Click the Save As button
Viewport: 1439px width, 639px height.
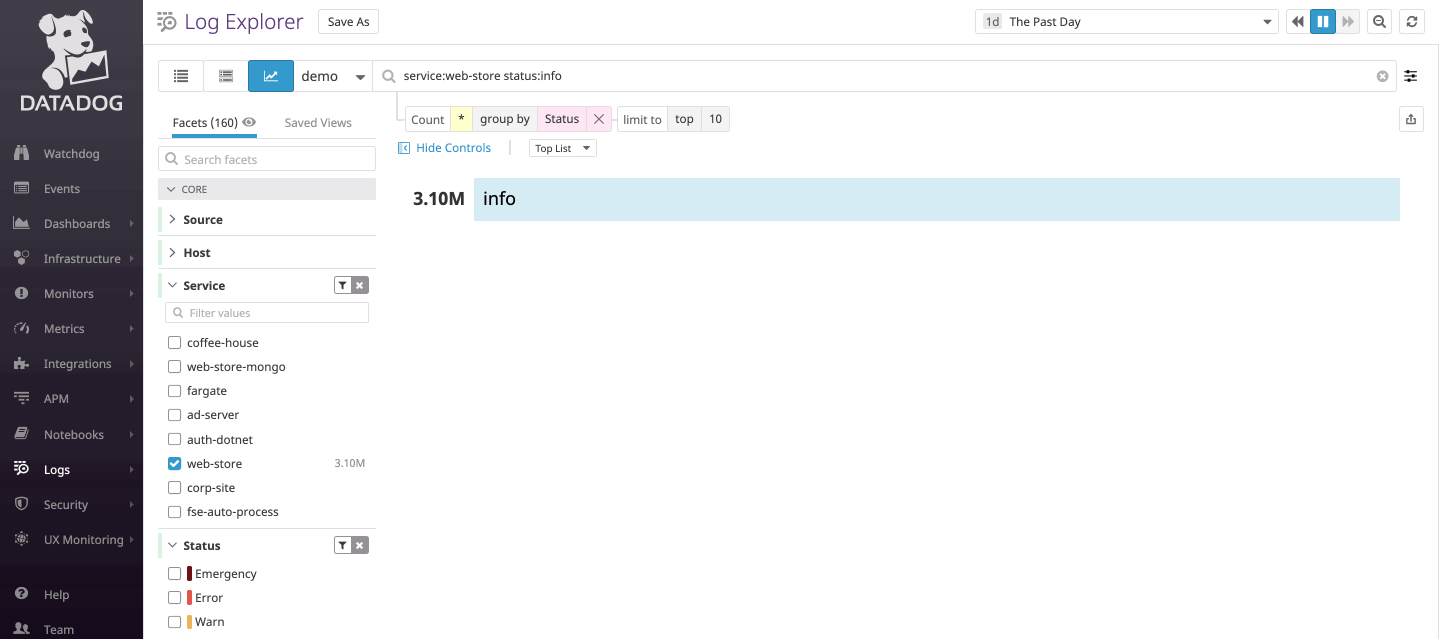pyautogui.click(x=348, y=22)
